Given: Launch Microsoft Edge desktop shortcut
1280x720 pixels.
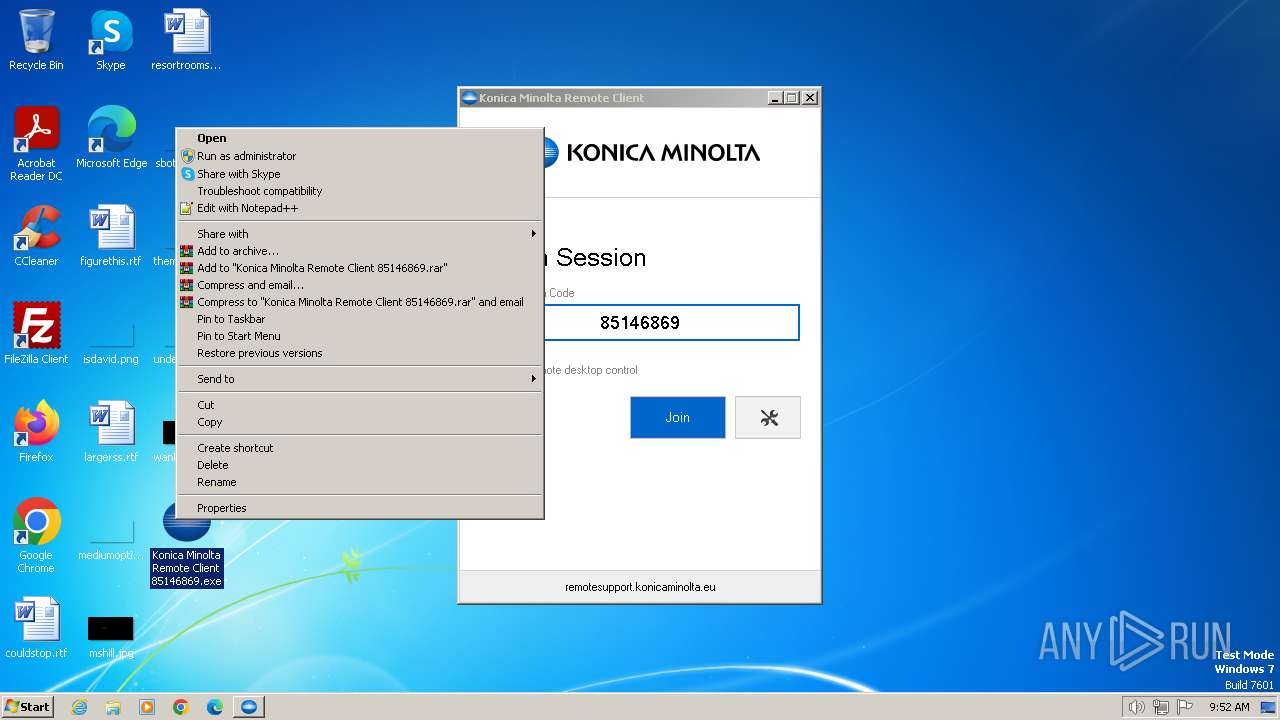Looking at the screenshot, I should [111, 137].
